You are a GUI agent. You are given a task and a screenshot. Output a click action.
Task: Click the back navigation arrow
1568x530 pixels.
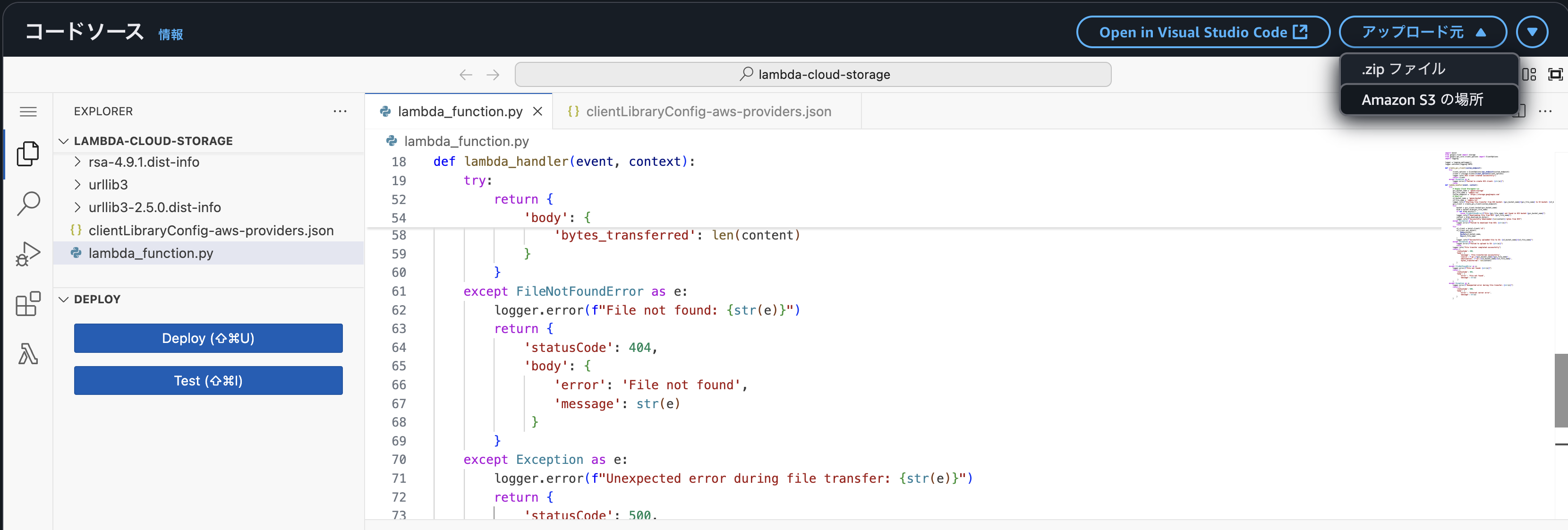(x=466, y=74)
